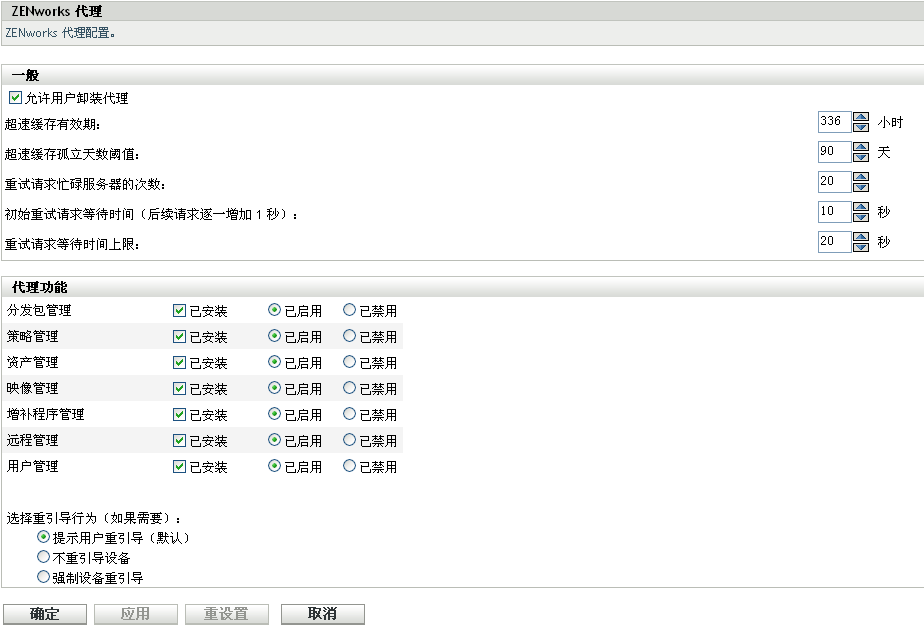Image resolution: width=924 pixels, height=631 pixels.
Task: Increase 重试请求等待时间上限 with up arrow
Action: (x=860, y=236)
